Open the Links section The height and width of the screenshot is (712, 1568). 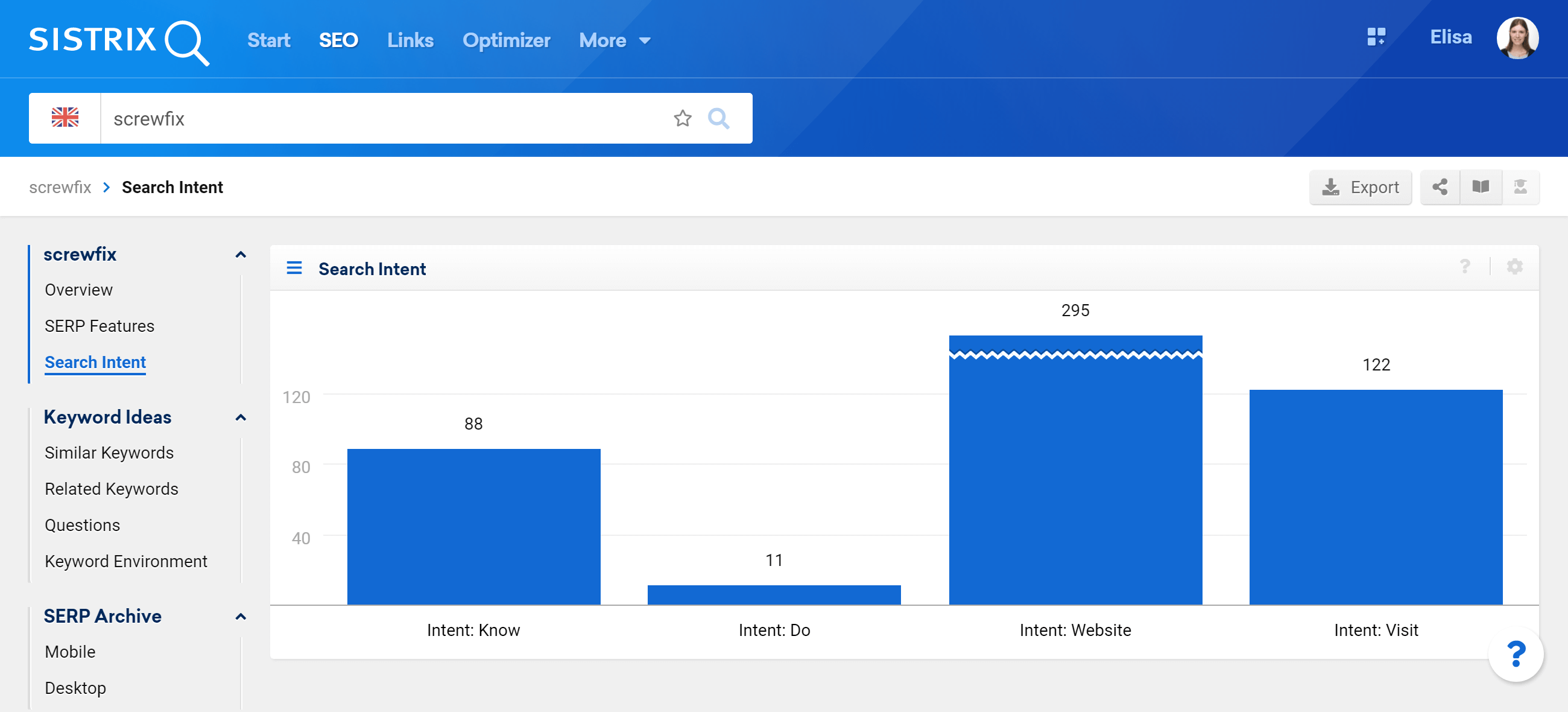coord(410,40)
